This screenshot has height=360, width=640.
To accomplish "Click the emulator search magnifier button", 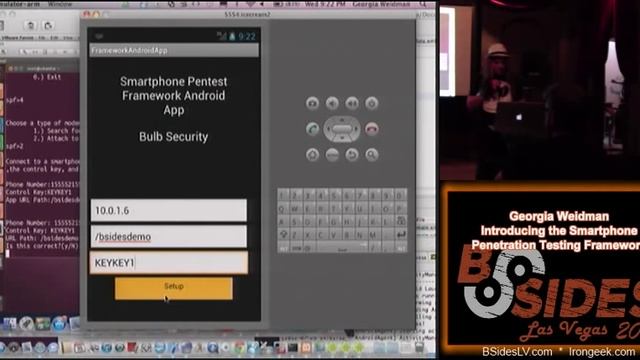I will (371, 155).
